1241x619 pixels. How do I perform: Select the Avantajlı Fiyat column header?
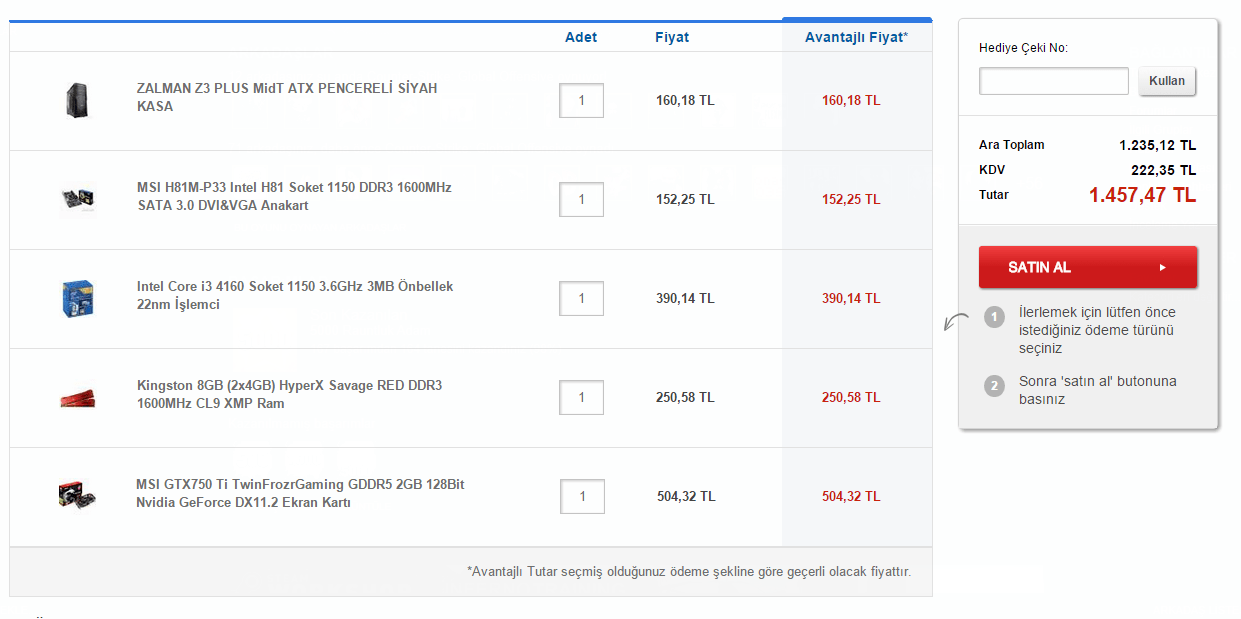pos(856,36)
